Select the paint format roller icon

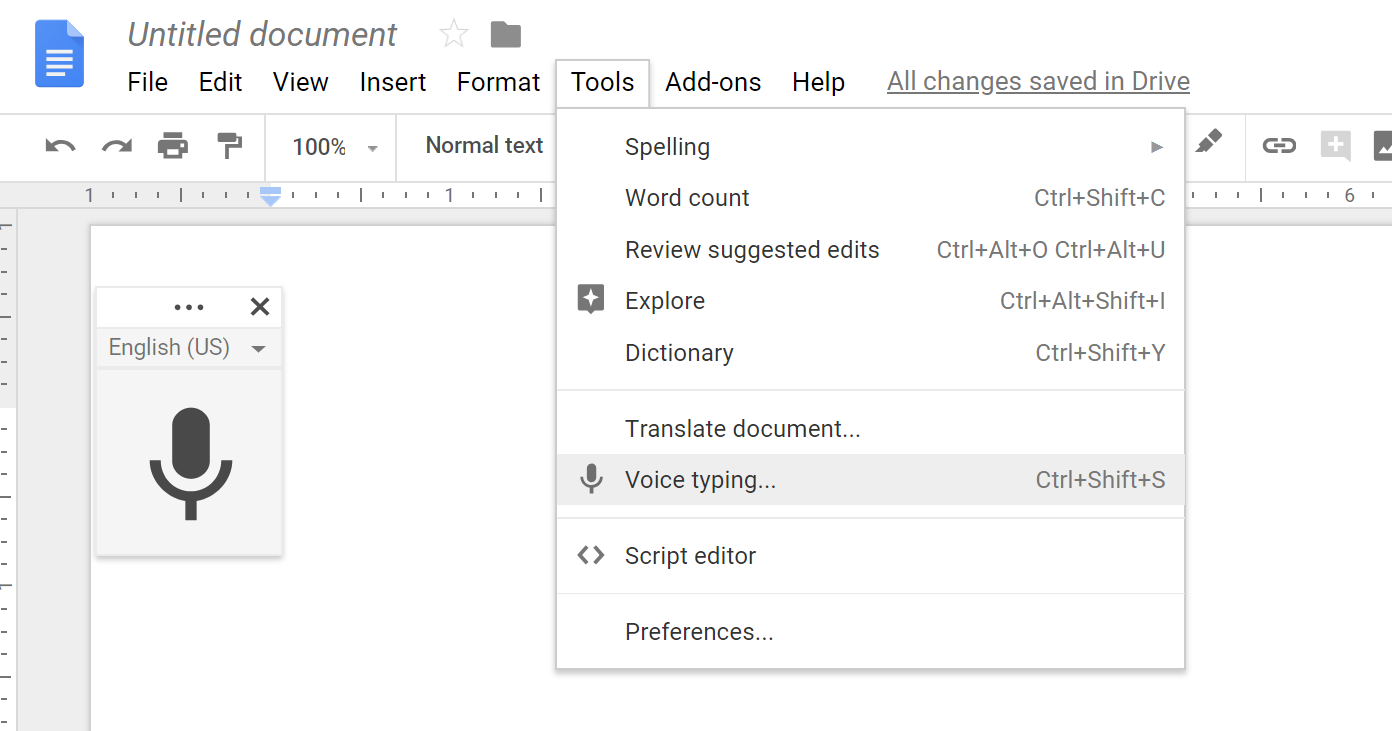pos(230,146)
